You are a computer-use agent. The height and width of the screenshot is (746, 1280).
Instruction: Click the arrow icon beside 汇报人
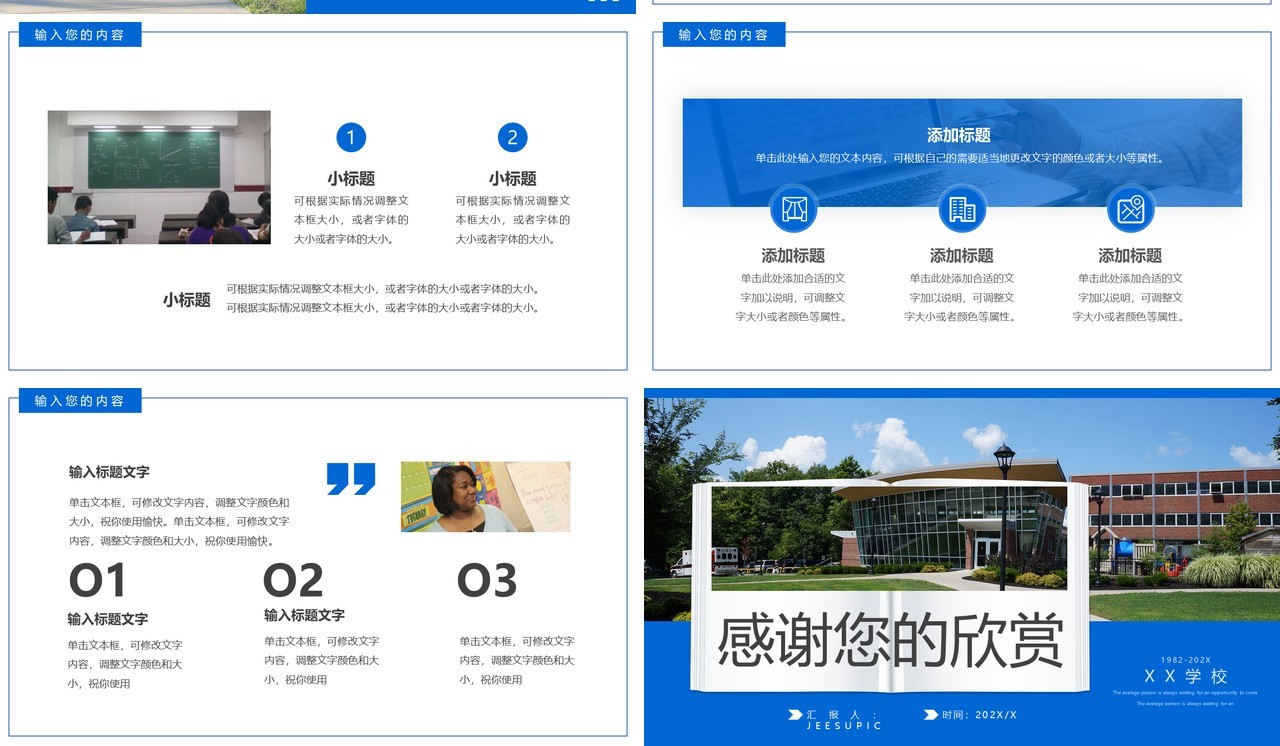coord(795,714)
